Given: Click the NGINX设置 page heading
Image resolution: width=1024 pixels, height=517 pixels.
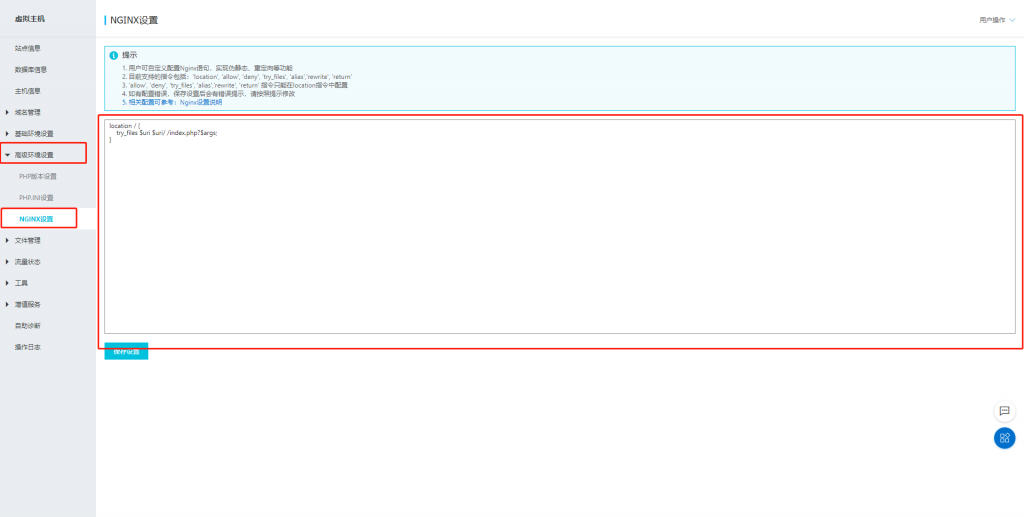Looking at the screenshot, I should [x=134, y=20].
